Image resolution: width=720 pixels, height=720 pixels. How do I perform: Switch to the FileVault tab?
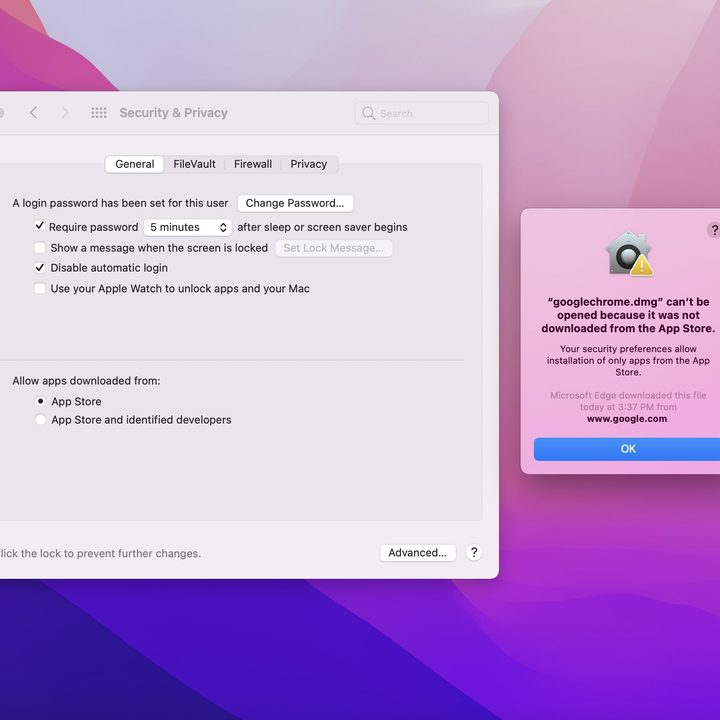(194, 164)
